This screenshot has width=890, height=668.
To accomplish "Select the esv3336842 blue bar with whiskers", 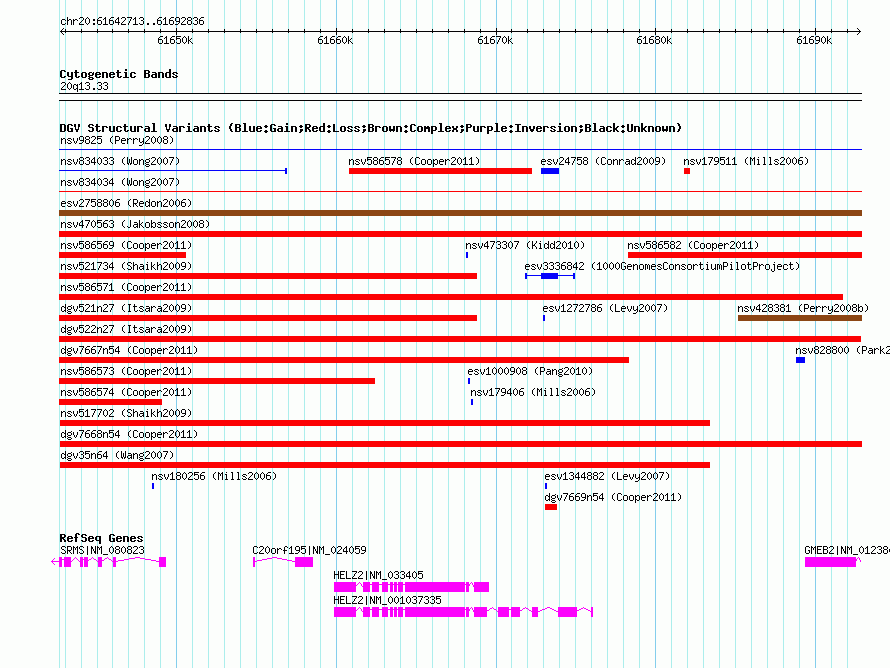I will tap(549, 276).
